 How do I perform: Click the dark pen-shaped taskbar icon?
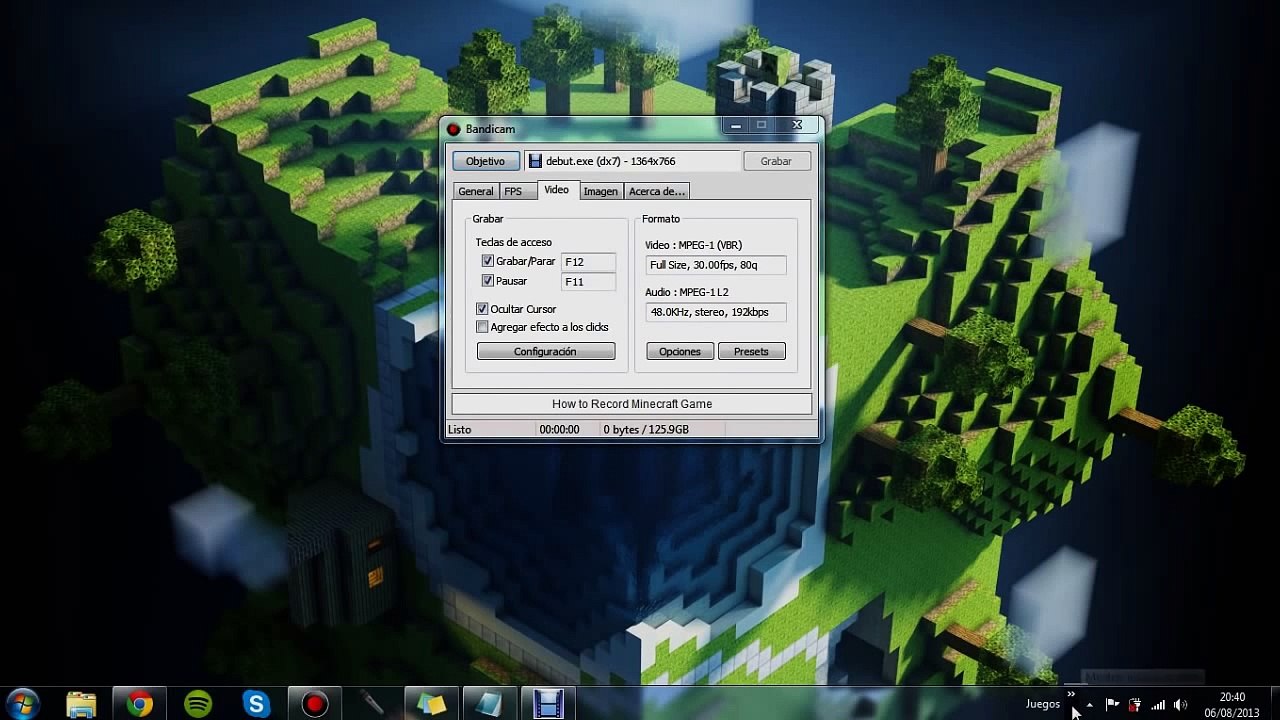373,704
